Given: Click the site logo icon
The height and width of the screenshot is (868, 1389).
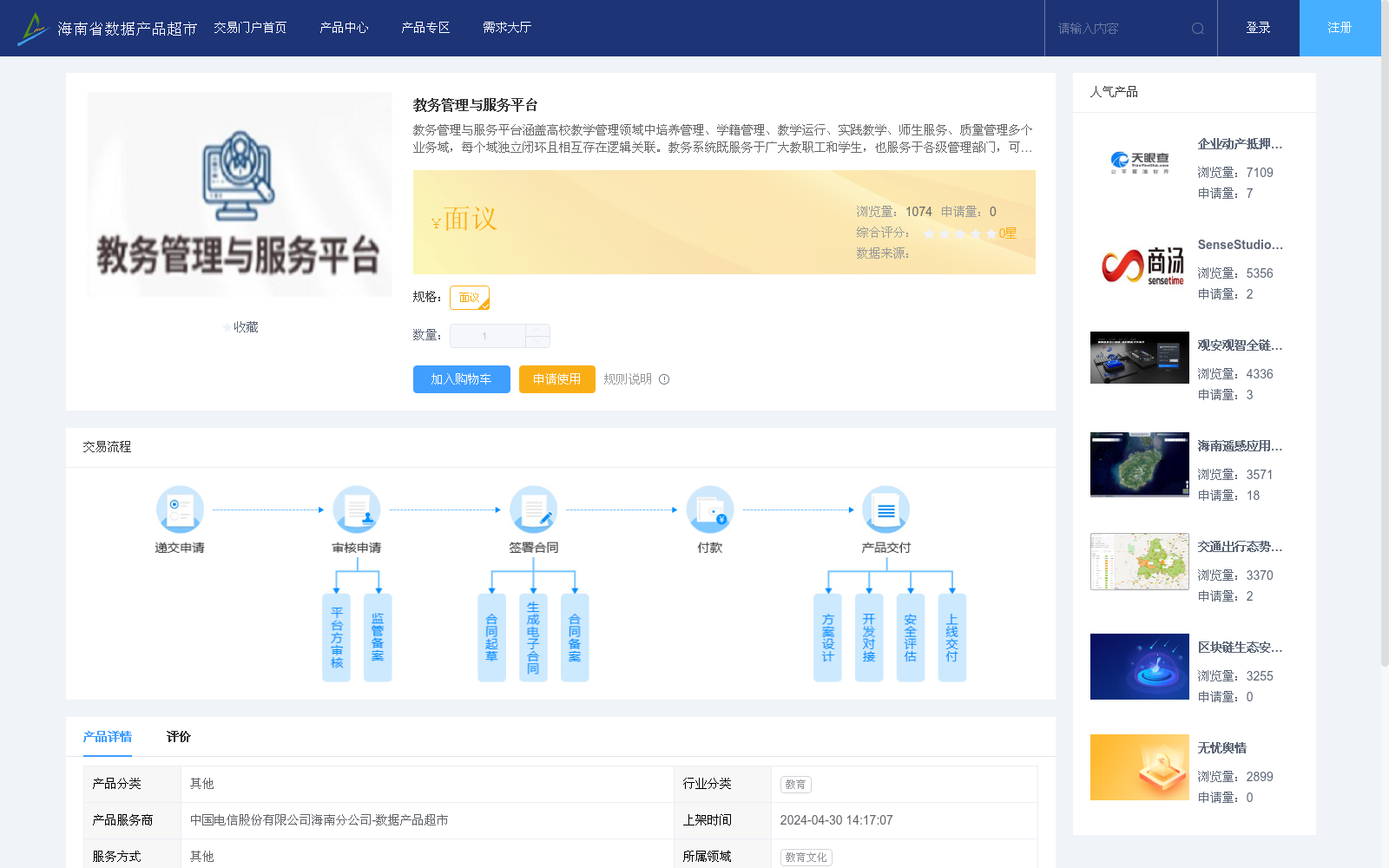Looking at the screenshot, I should pyautogui.click(x=33, y=29).
